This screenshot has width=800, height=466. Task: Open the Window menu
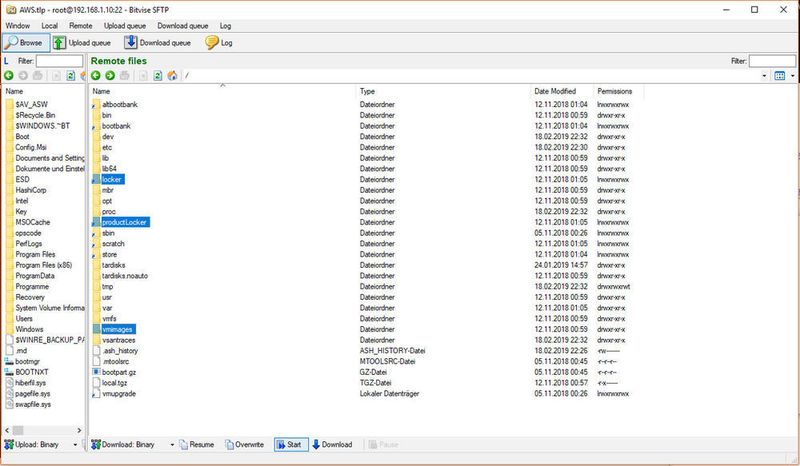(18, 26)
